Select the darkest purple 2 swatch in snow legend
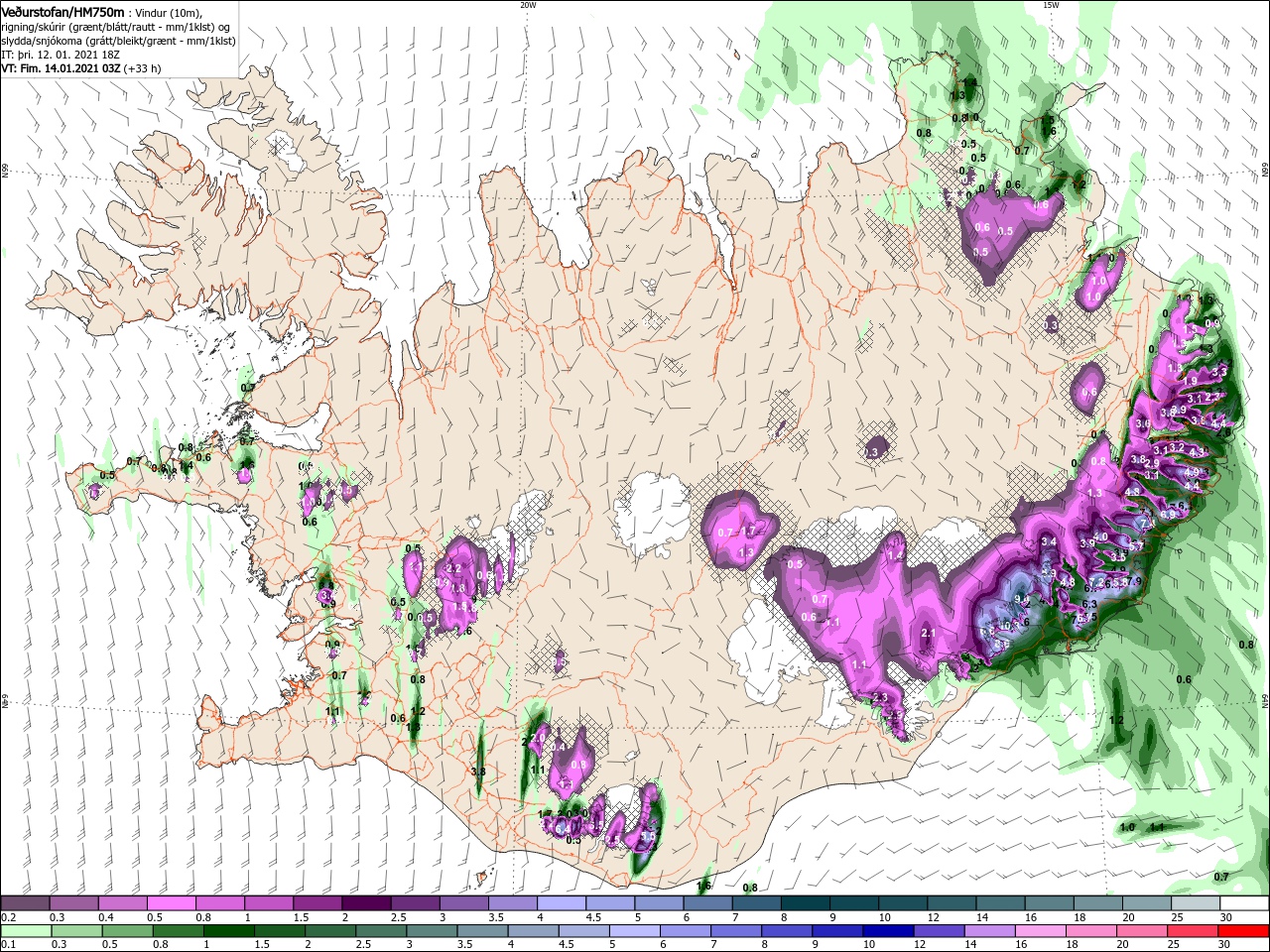The height and width of the screenshot is (952, 1270). coord(365,903)
